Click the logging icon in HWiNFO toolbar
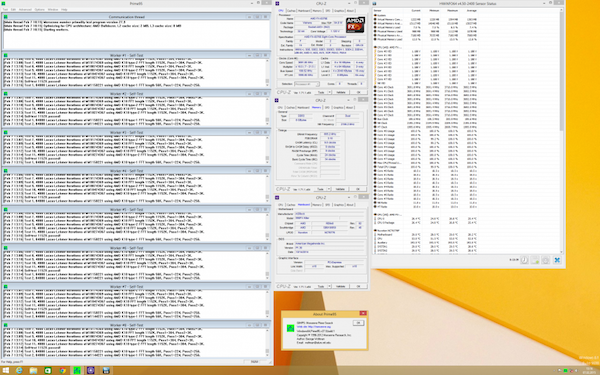 pos(535,260)
